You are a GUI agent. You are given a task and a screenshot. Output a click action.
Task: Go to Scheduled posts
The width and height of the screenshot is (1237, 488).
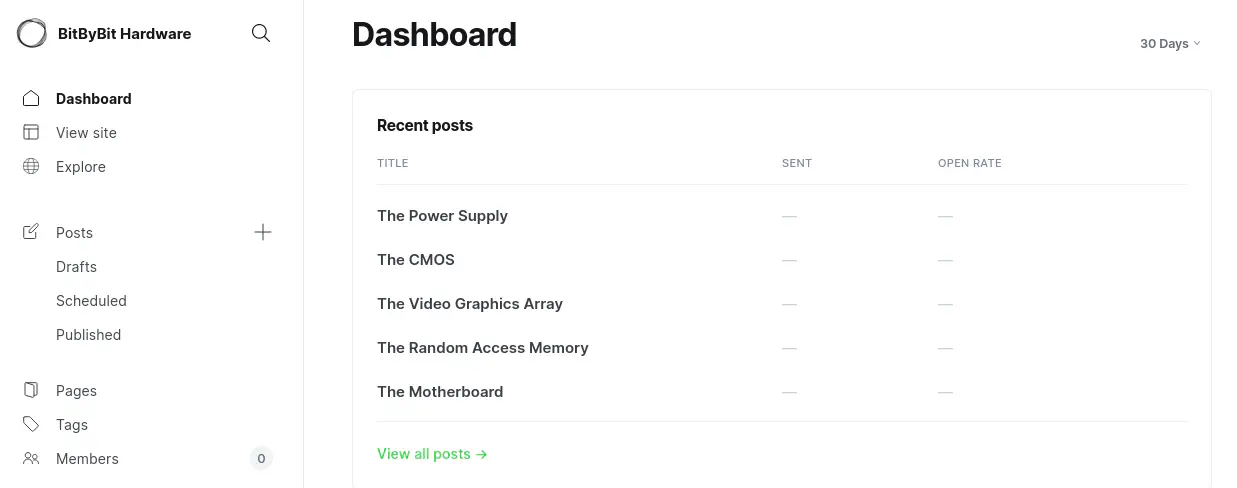[x=91, y=301]
